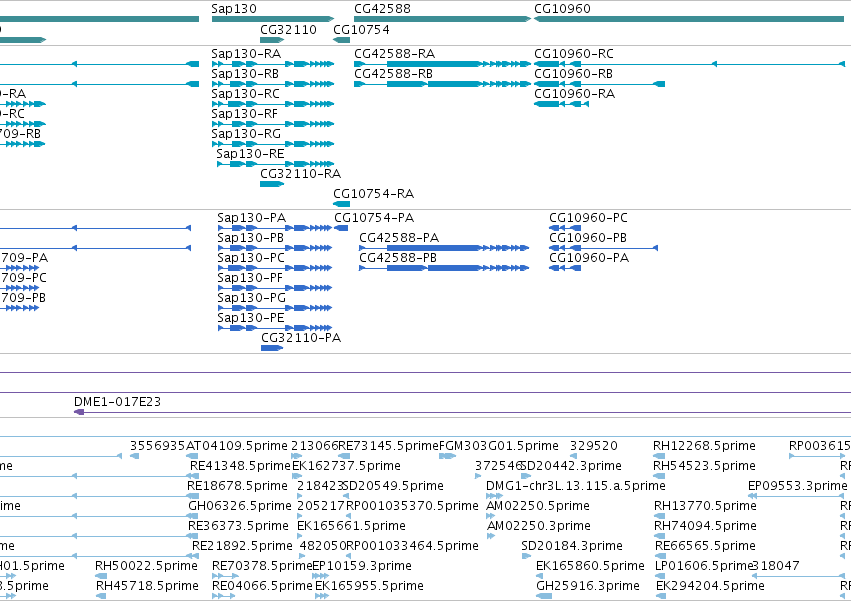Image resolution: width=851 pixels, height=601 pixels.
Task: Select transcript Sap130-RB
Action: 272,84
